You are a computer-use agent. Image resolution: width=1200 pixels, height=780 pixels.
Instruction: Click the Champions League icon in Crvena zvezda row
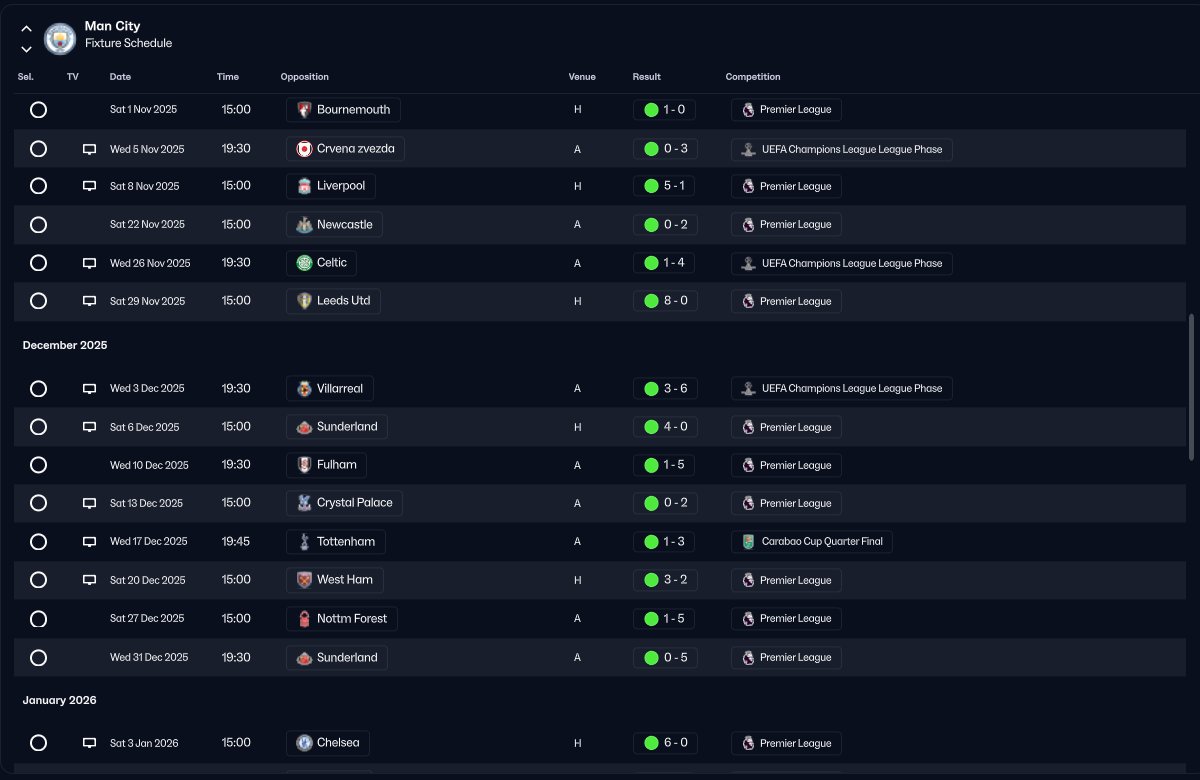(x=747, y=149)
